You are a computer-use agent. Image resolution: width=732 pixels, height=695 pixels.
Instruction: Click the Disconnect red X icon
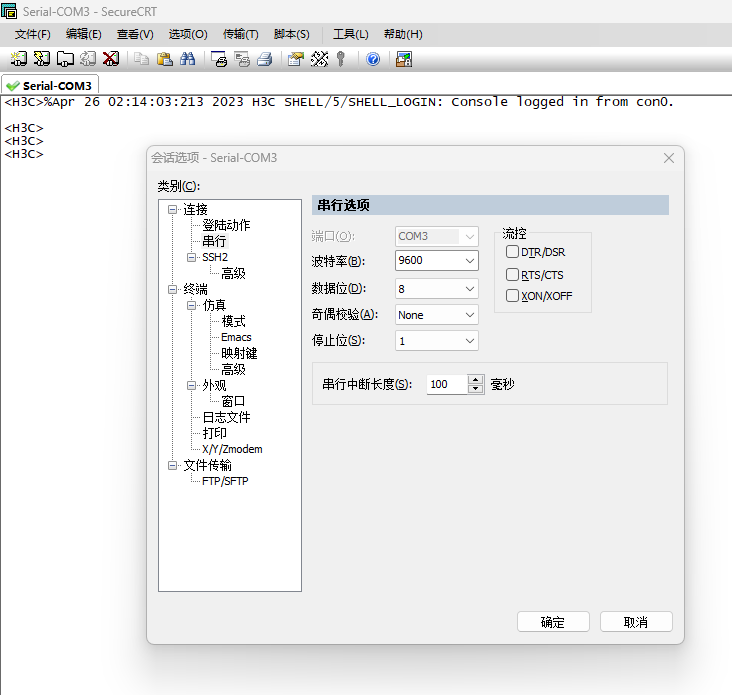pyautogui.click(x=111, y=59)
